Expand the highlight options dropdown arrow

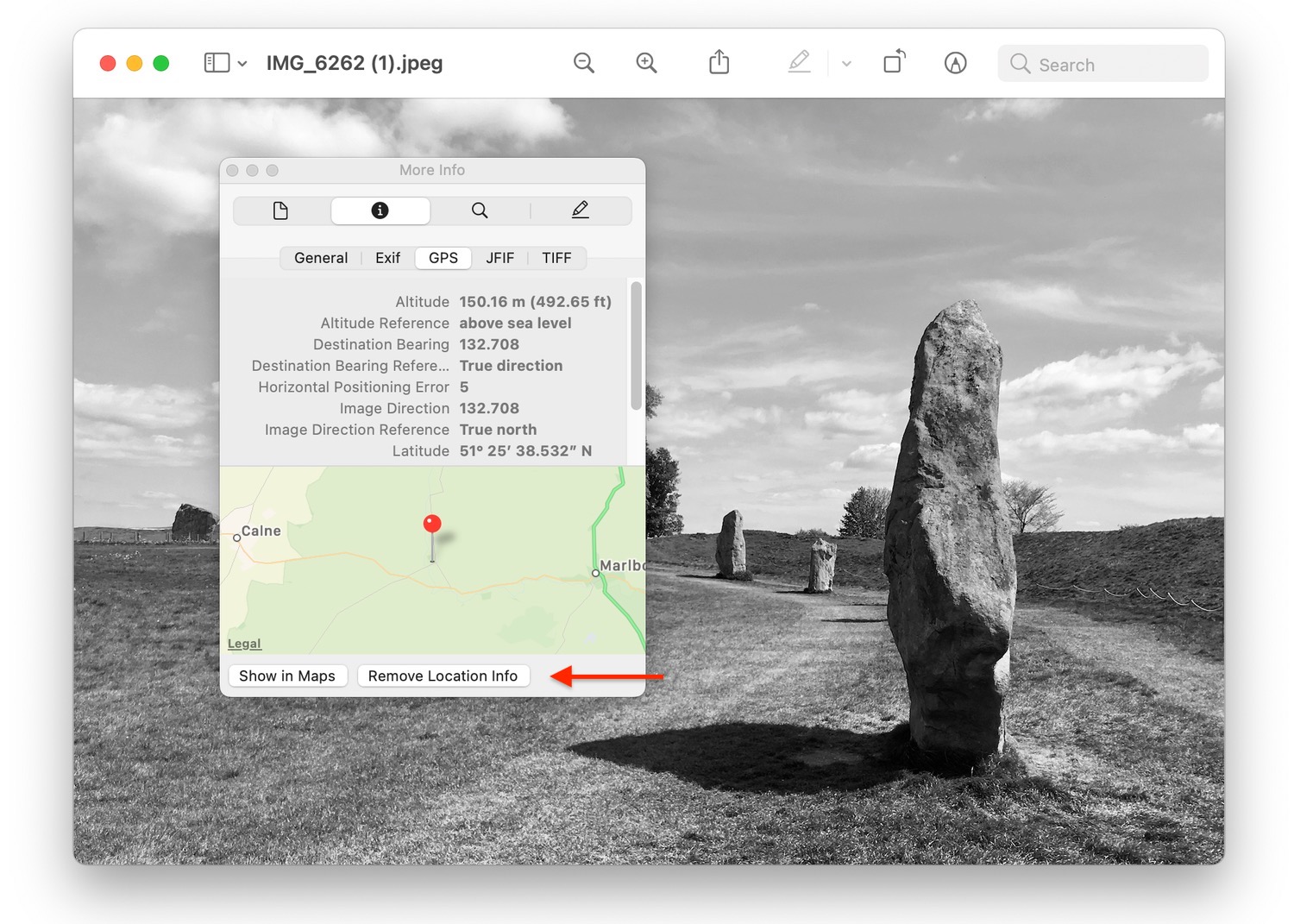[846, 64]
